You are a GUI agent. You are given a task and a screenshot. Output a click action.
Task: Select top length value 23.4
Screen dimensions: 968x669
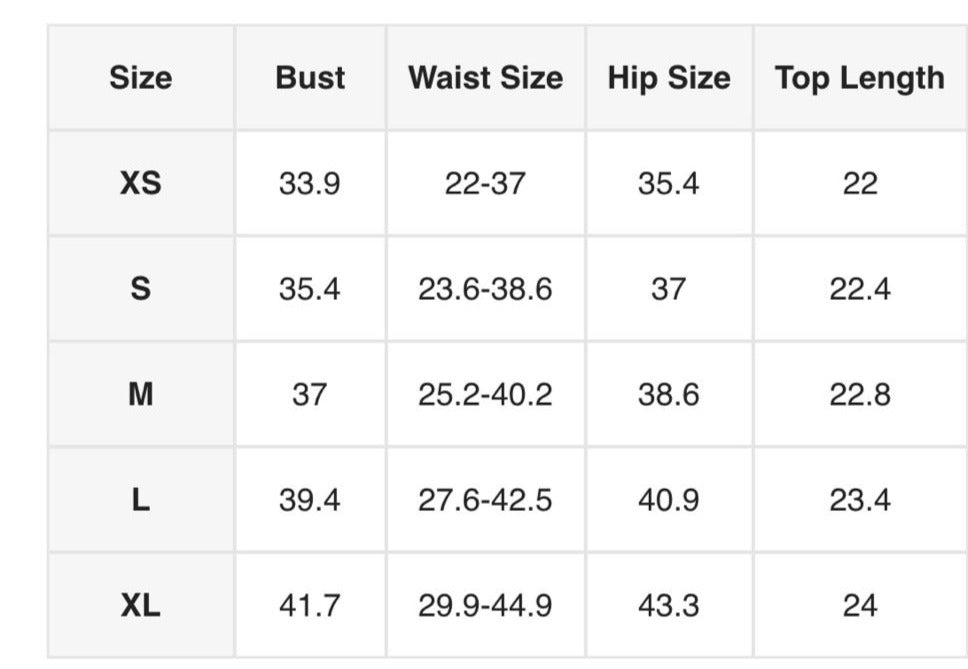tap(859, 500)
